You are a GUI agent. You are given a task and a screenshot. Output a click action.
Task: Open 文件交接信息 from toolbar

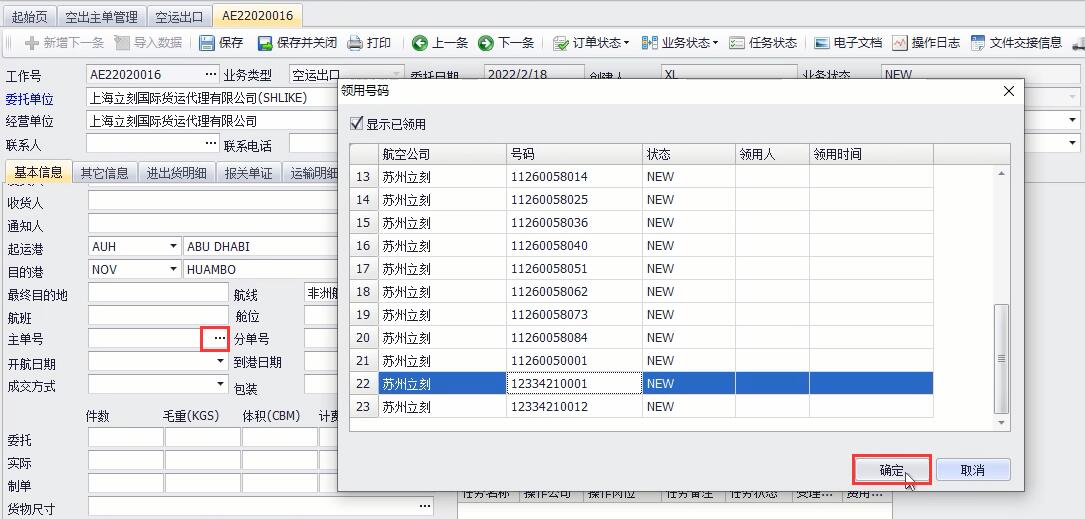[x=1016, y=43]
